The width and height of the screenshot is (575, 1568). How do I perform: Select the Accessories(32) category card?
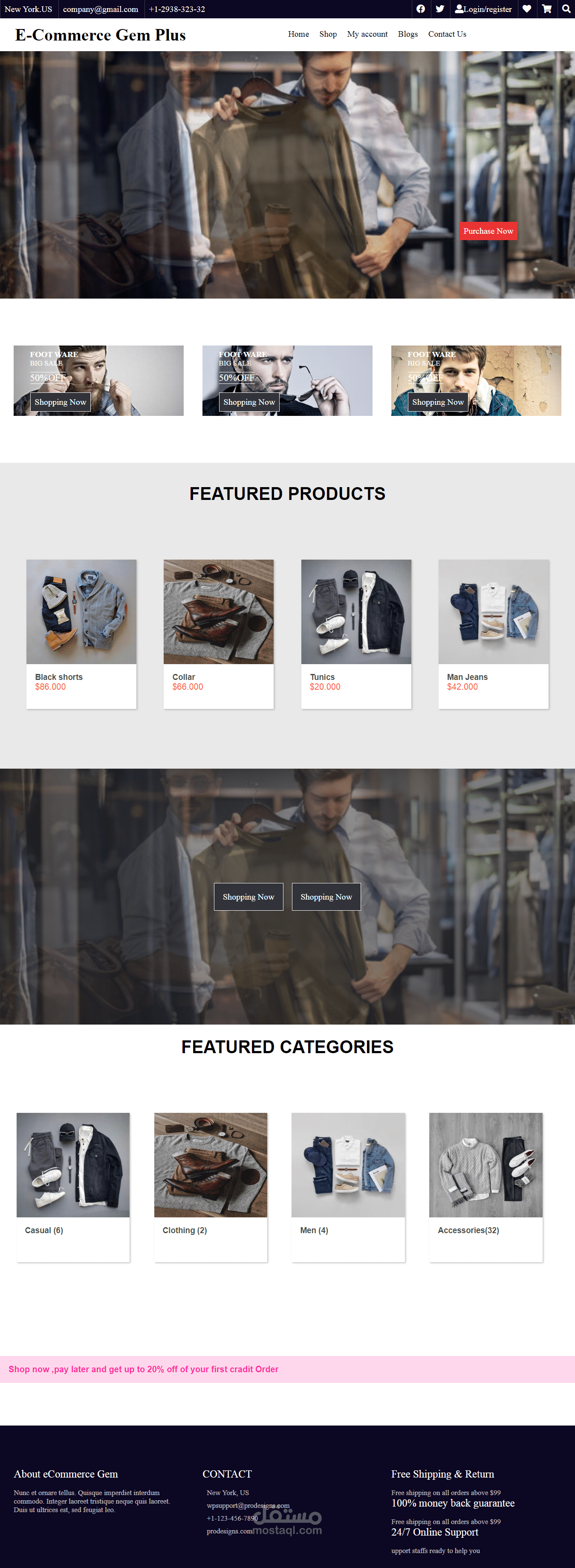(485, 1187)
